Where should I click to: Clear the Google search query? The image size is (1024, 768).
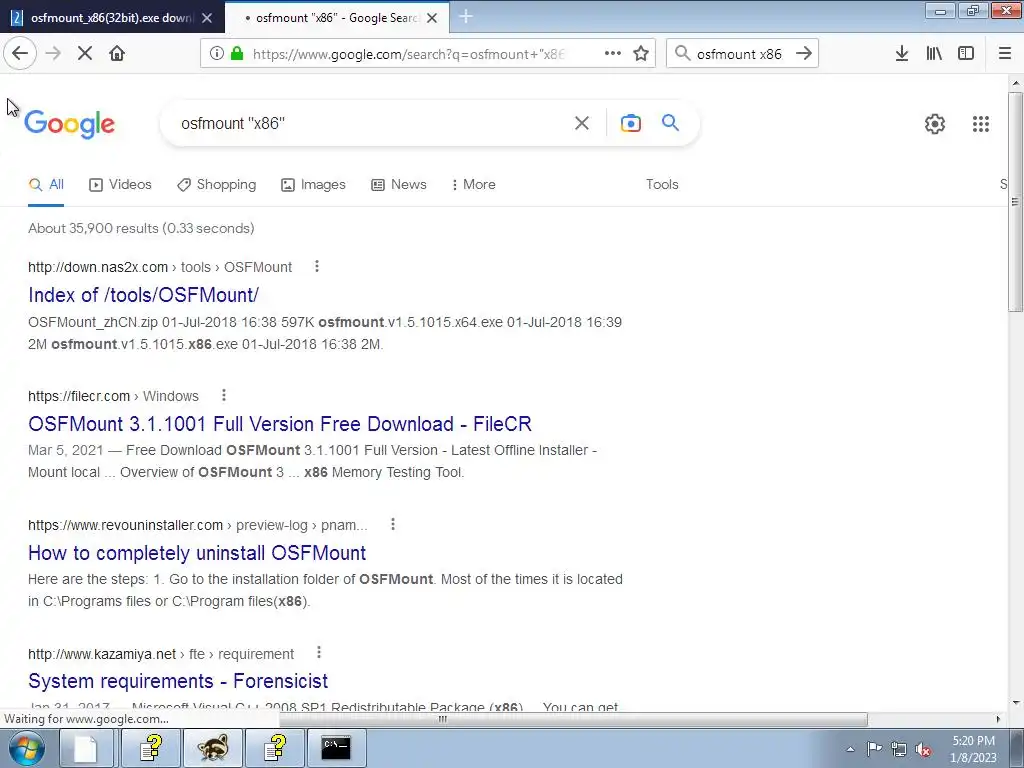tap(582, 123)
